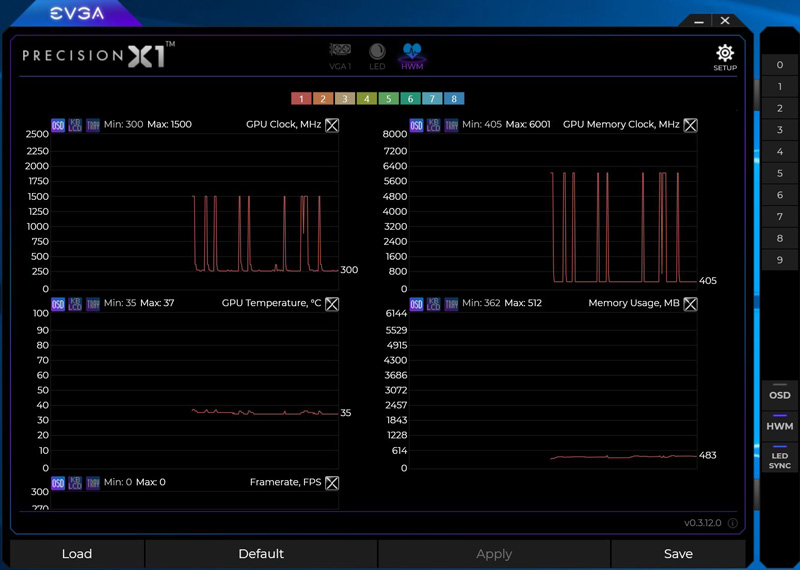800x570 pixels.
Task: Toggle TRAY icon for Memory Usage graph
Action: pyautogui.click(x=451, y=304)
